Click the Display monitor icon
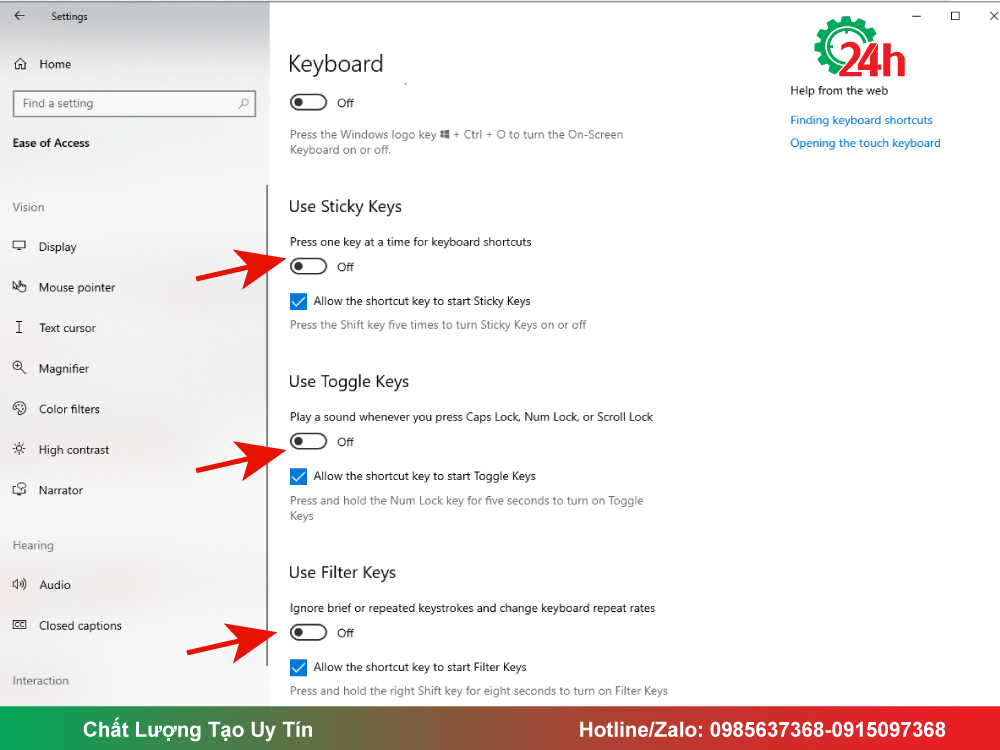 [20, 246]
